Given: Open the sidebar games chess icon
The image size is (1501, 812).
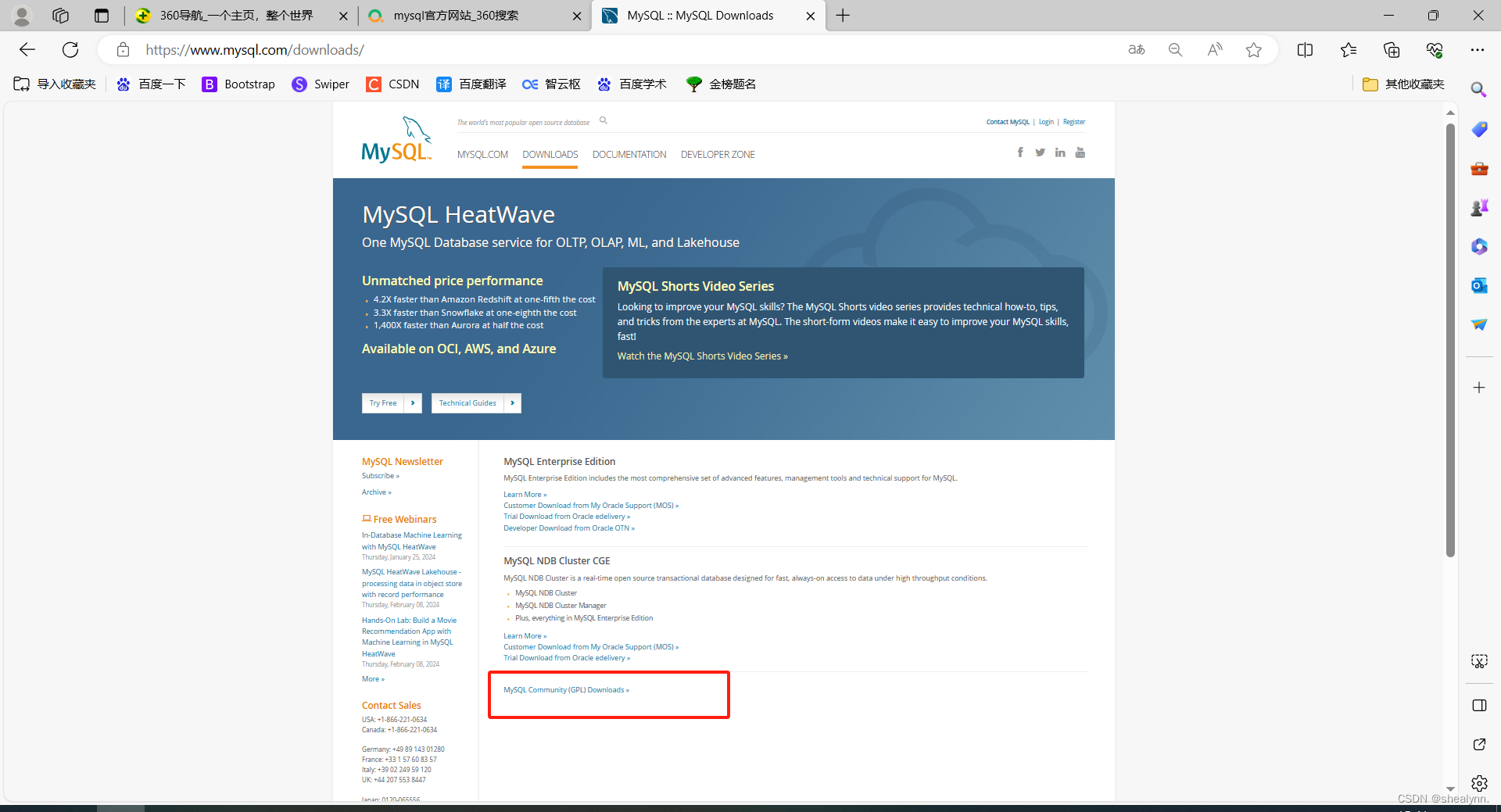Looking at the screenshot, I should [x=1479, y=207].
